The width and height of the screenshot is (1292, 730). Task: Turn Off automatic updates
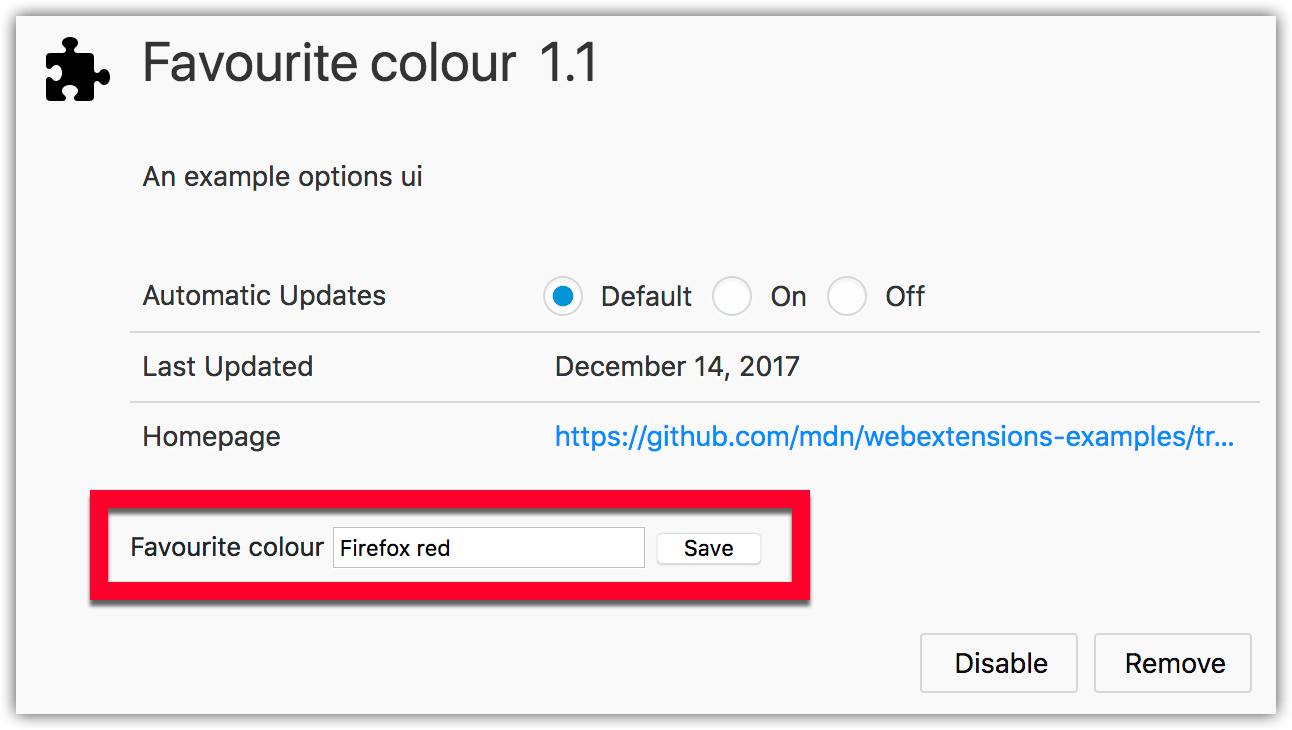pyautogui.click(x=846, y=296)
